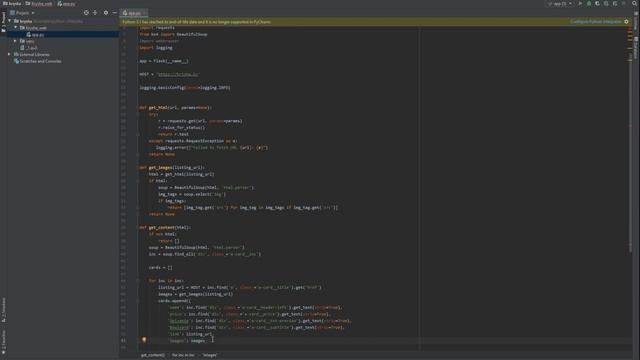Open the run configuration dropdown
This screenshot has width=640, height=360.
[x=560, y=4]
